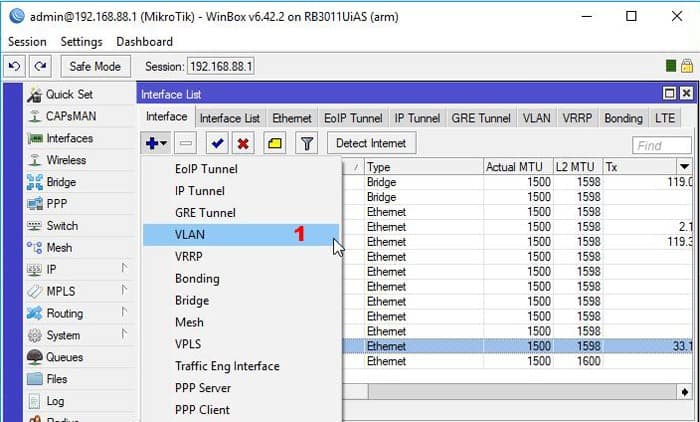Switch to the VRRP tab

coord(577,118)
